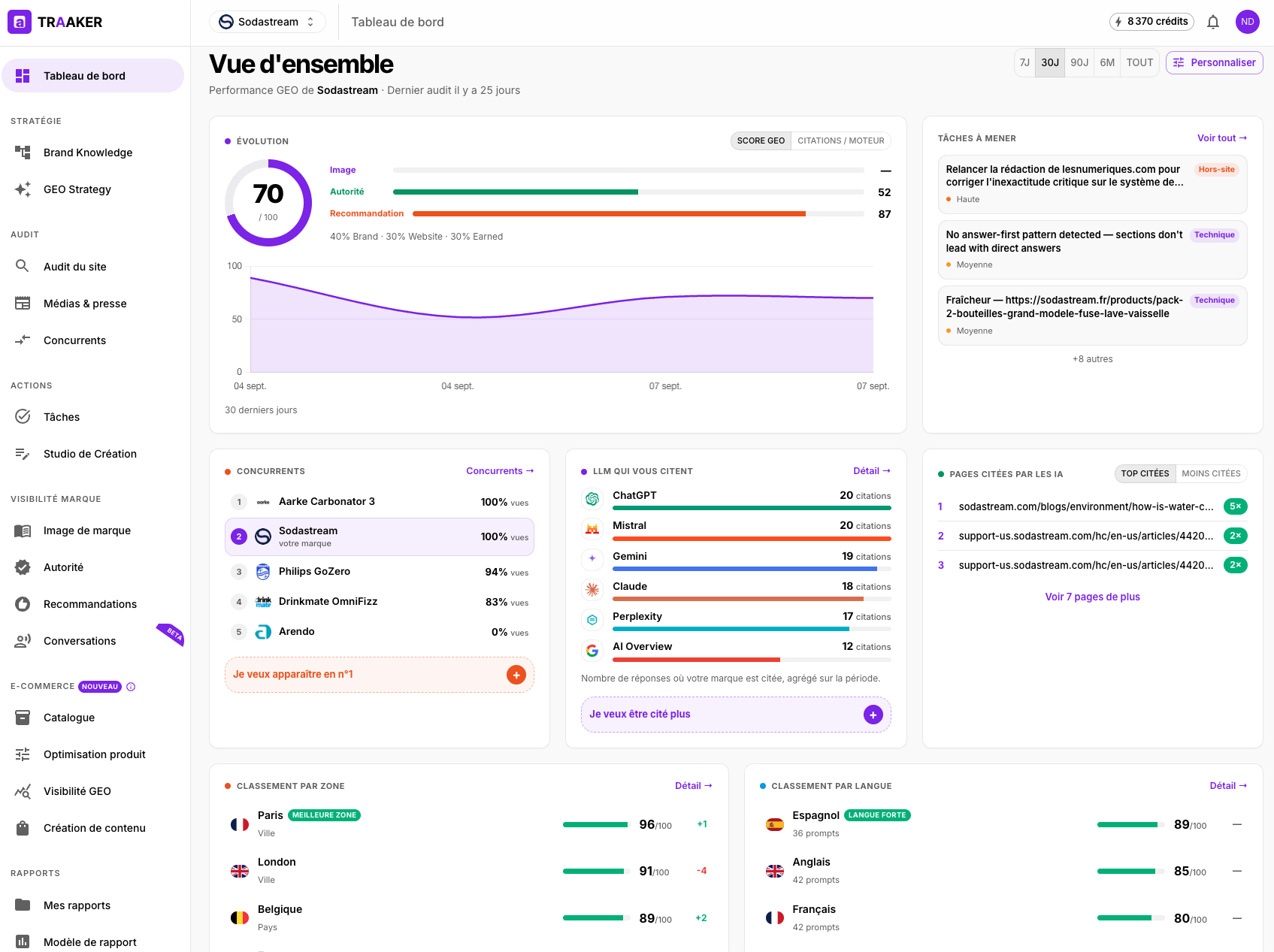
Task: Select the 30J time range
Action: click(1050, 62)
